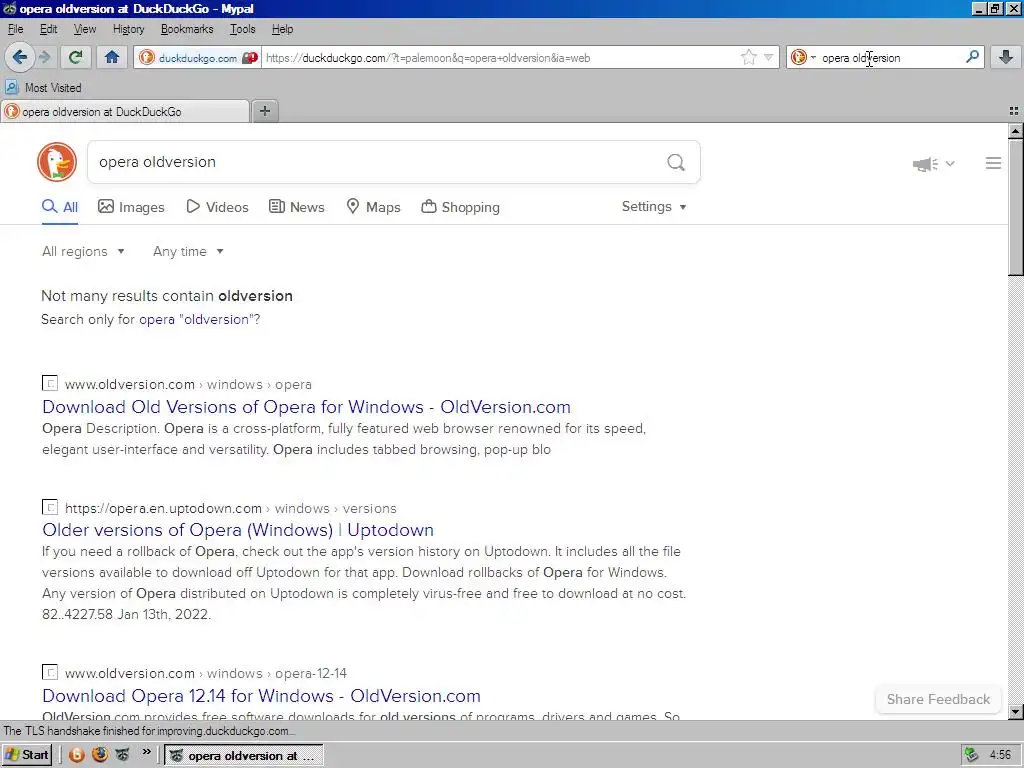Open the File menu

click(16, 29)
